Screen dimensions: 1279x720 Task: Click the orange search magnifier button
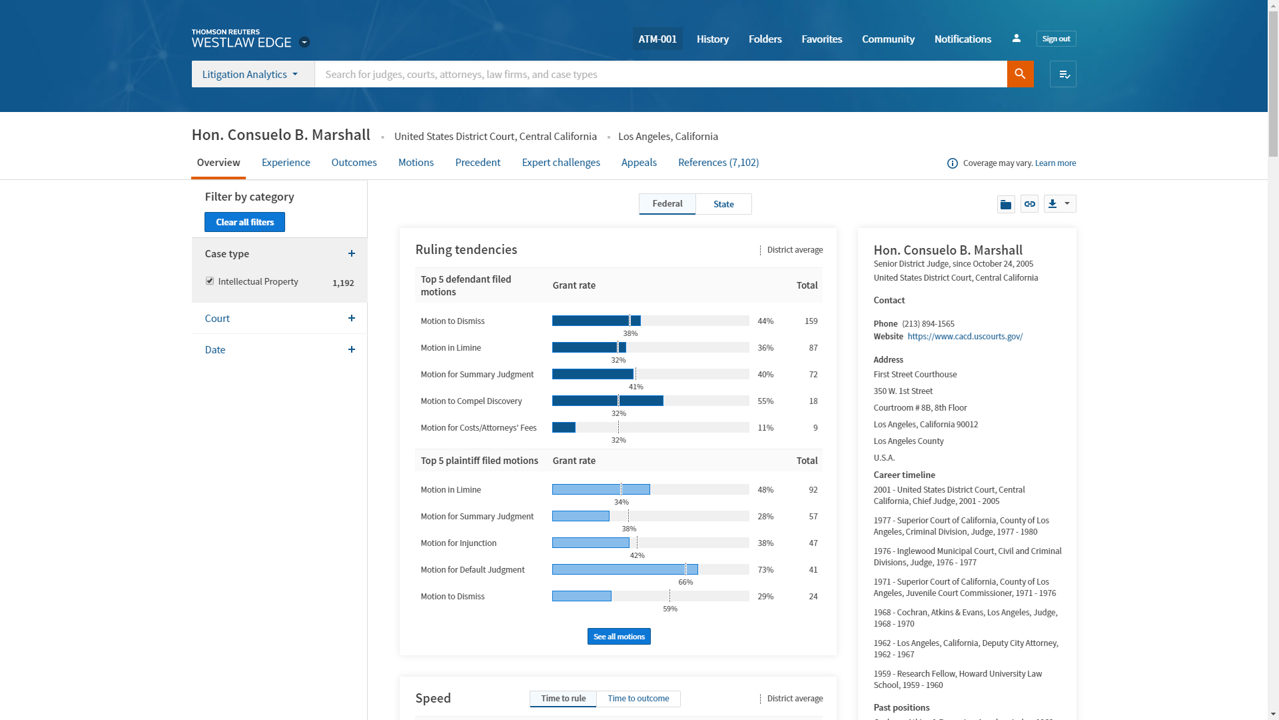click(x=1020, y=74)
